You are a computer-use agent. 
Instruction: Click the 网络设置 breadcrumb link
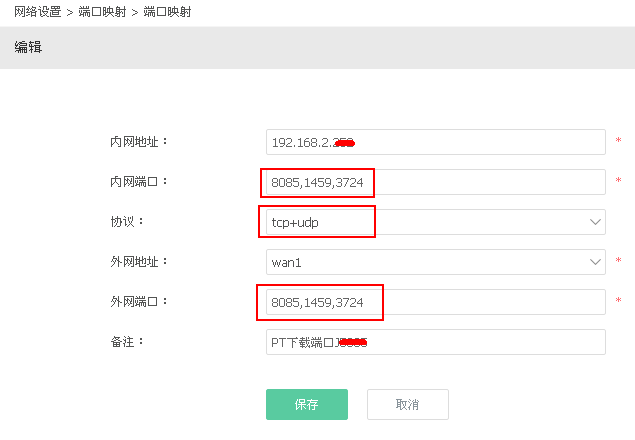tap(37, 12)
